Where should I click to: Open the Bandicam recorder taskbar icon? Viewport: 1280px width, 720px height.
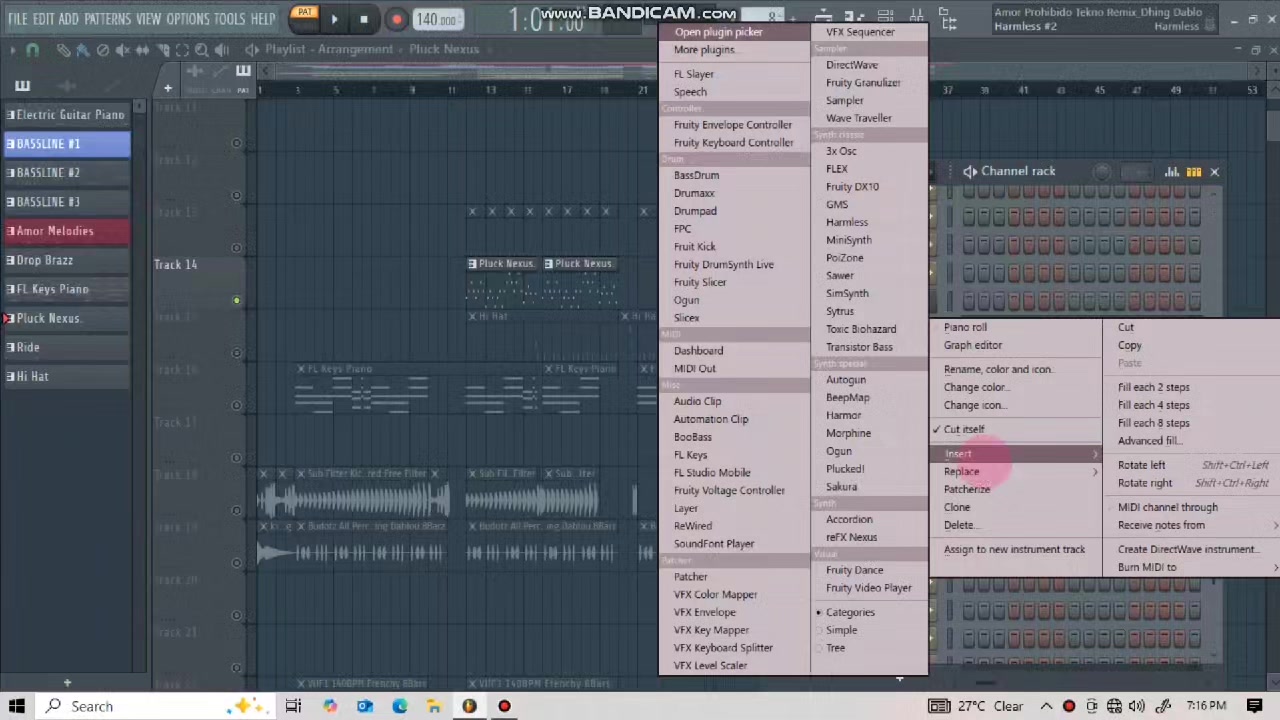(504, 706)
